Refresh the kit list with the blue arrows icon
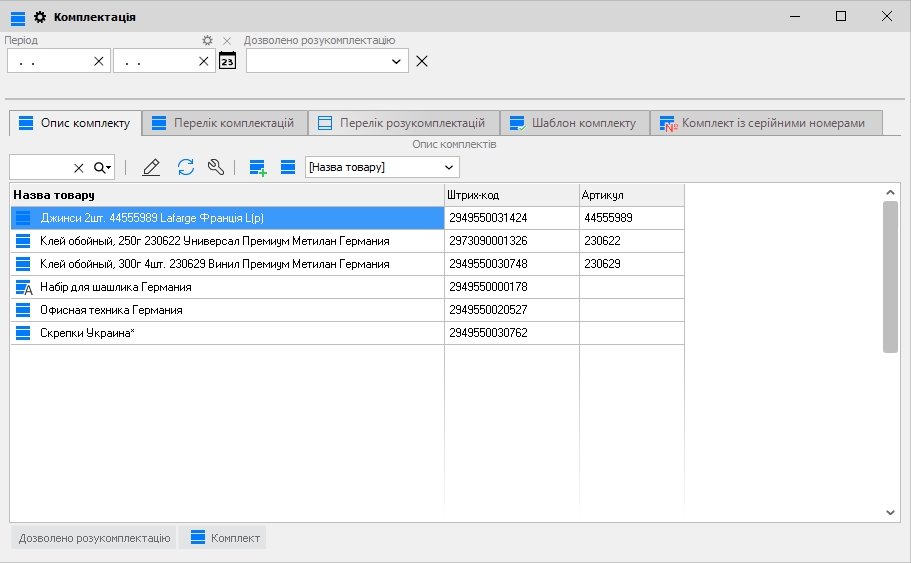Screen dimensions: 911x563 185,167
